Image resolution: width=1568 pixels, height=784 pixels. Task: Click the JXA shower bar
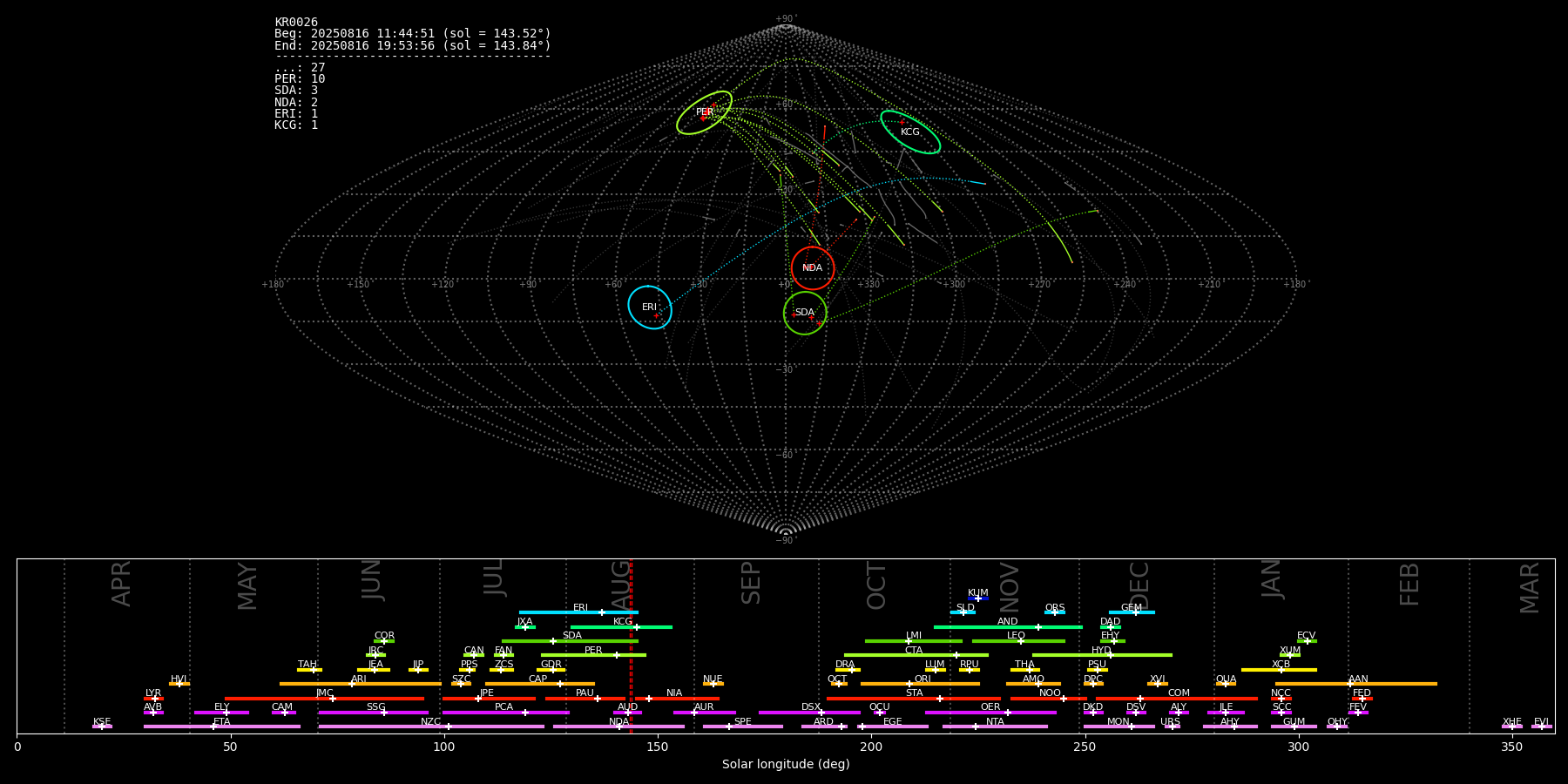525,627
